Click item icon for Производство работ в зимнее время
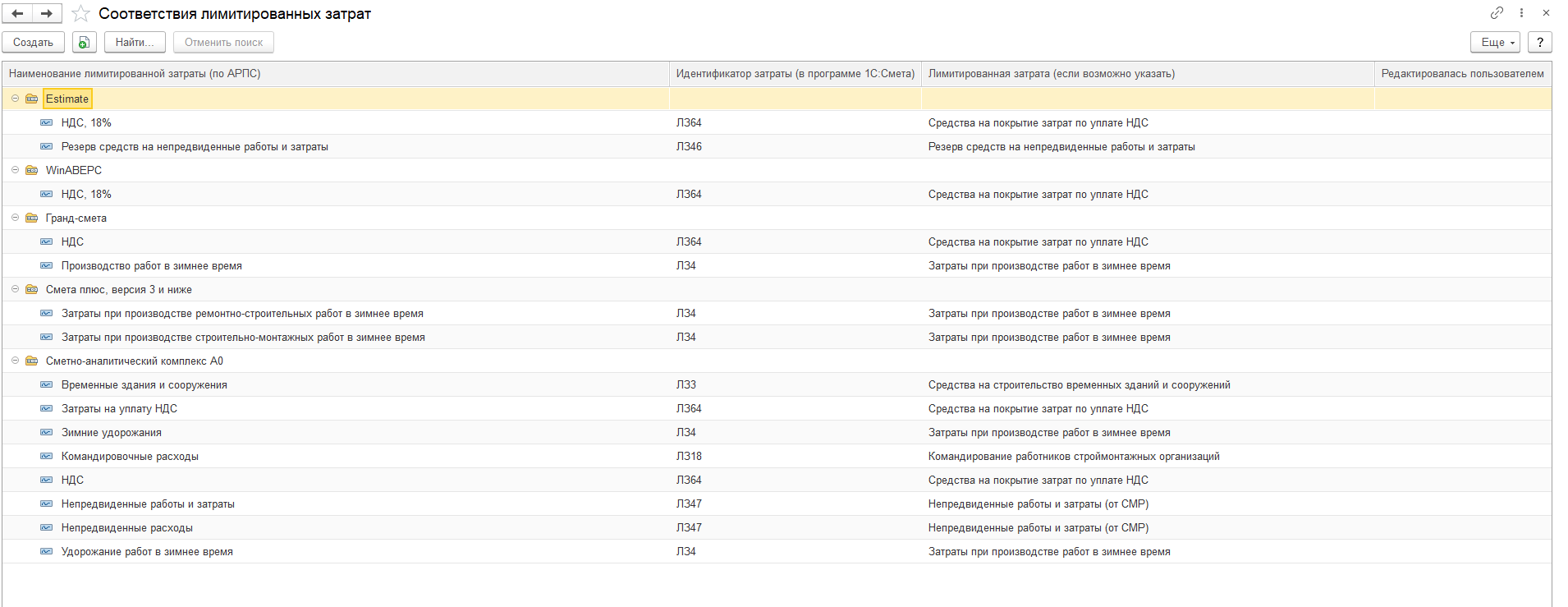Image resolution: width=1568 pixels, height=607 pixels. coord(47,265)
